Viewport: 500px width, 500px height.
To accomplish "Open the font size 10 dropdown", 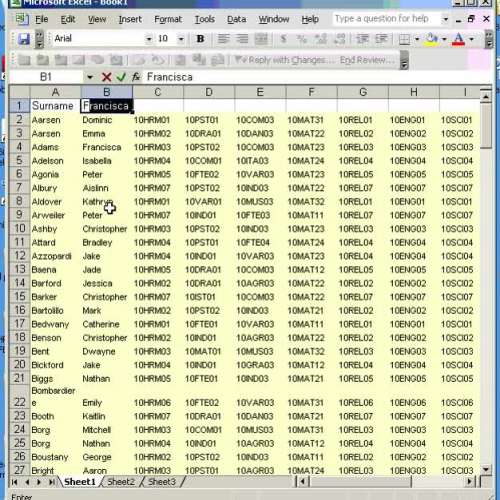I will 181,39.
